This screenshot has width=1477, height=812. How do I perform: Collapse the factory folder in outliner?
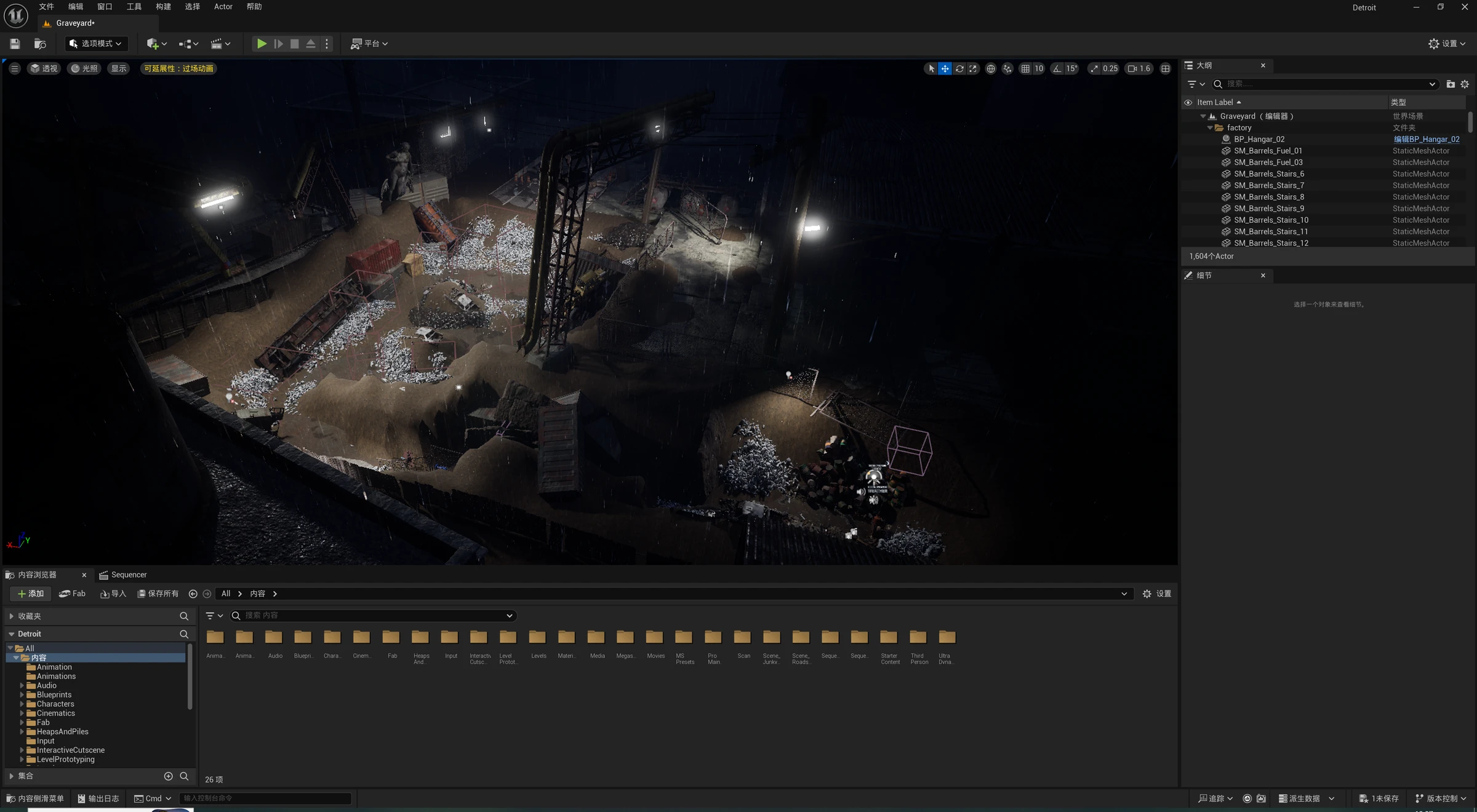[x=1210, y=128]
